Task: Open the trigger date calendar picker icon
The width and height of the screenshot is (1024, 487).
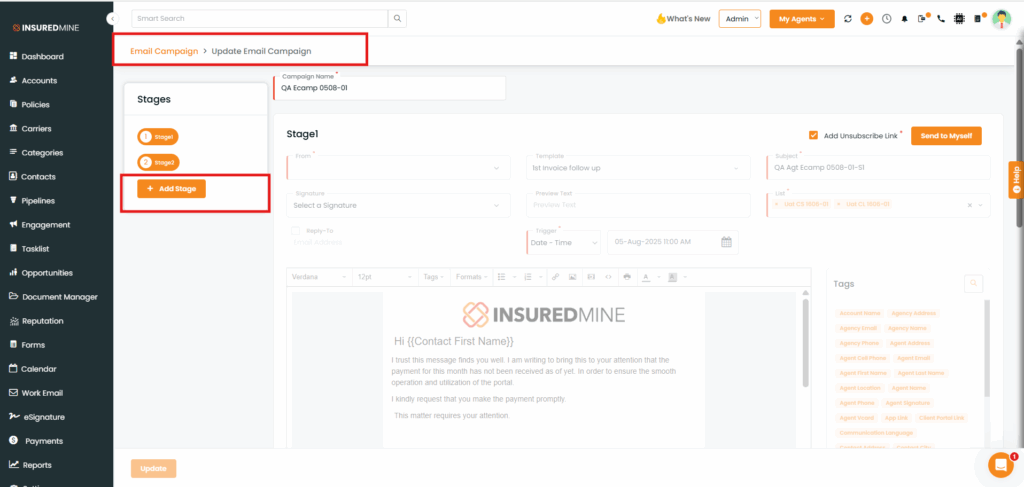Action: [727, 242]
